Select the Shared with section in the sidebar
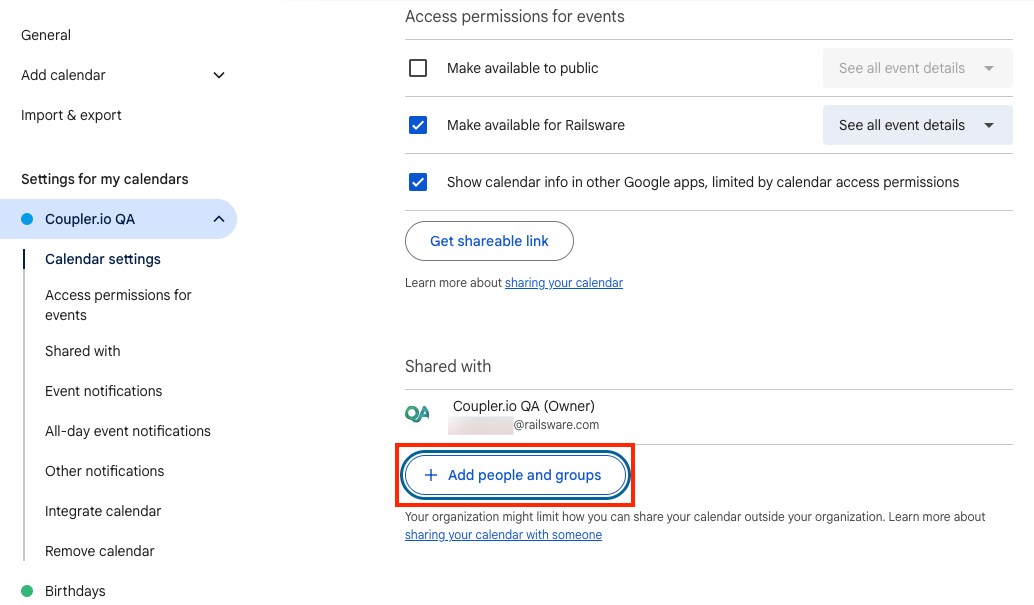The height and width of the screenshot is (605, 1034). [82, 351]
